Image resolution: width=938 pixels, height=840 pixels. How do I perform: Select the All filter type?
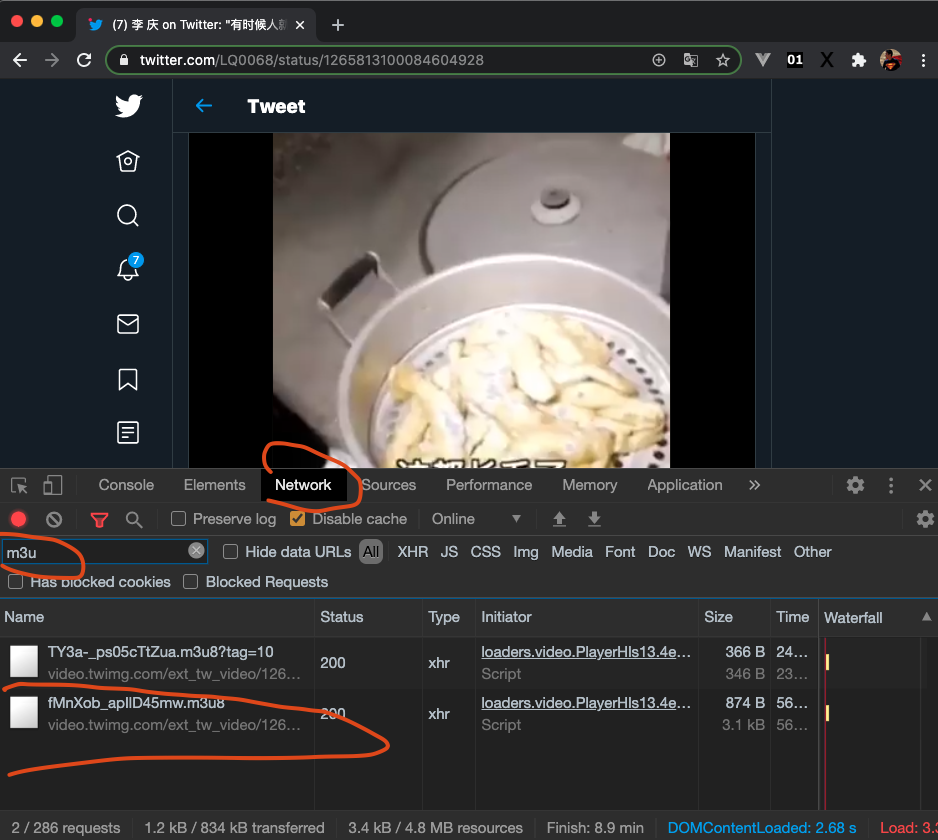(371, 552)
